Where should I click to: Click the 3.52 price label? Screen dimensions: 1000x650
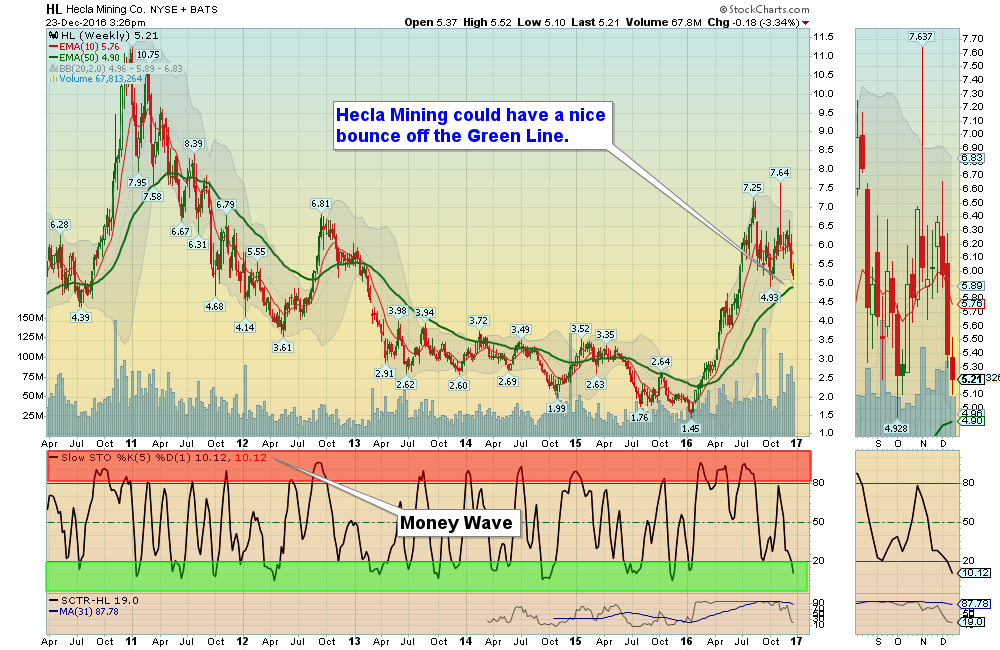tap(580, 329)
